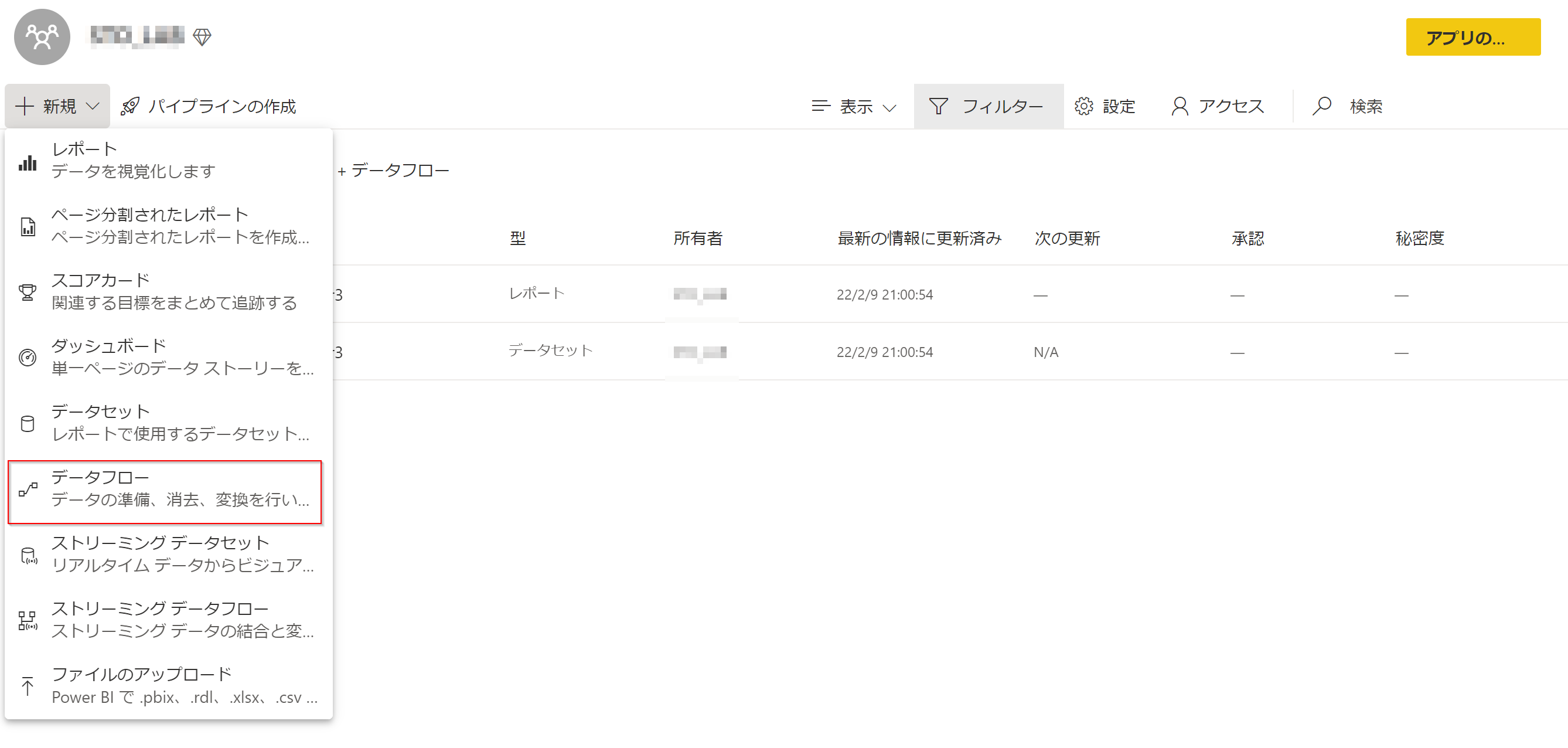1568x748 pixels.
Task: Click the filter funnel icon
Action: (938, 106)
